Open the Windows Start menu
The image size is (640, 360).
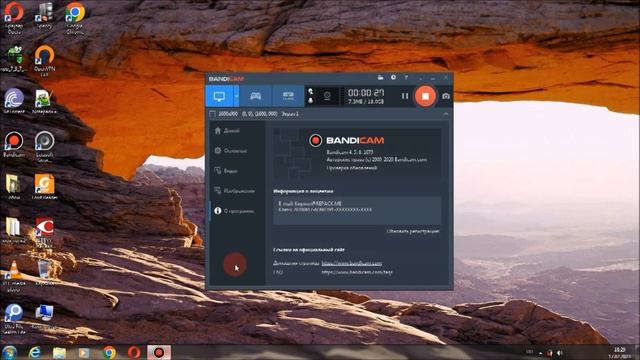(x=9, y=352)
